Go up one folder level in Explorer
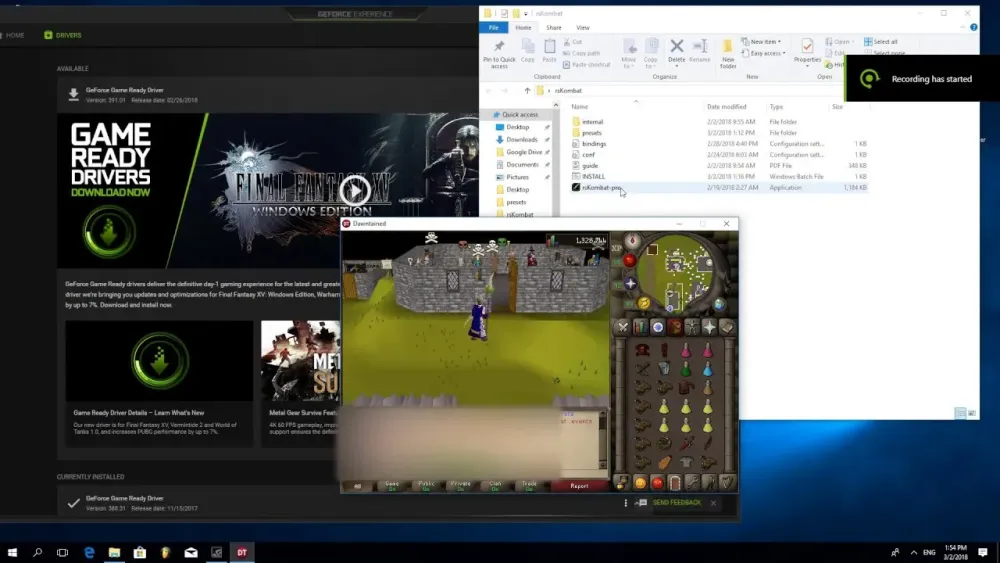Viewport: 1000px width, 563px height. [527, 91]
